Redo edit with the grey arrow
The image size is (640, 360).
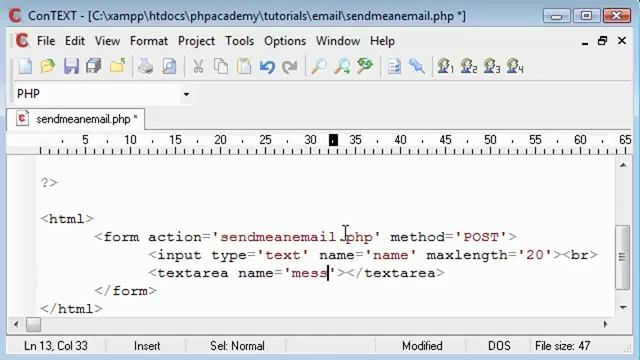[290, 66]
